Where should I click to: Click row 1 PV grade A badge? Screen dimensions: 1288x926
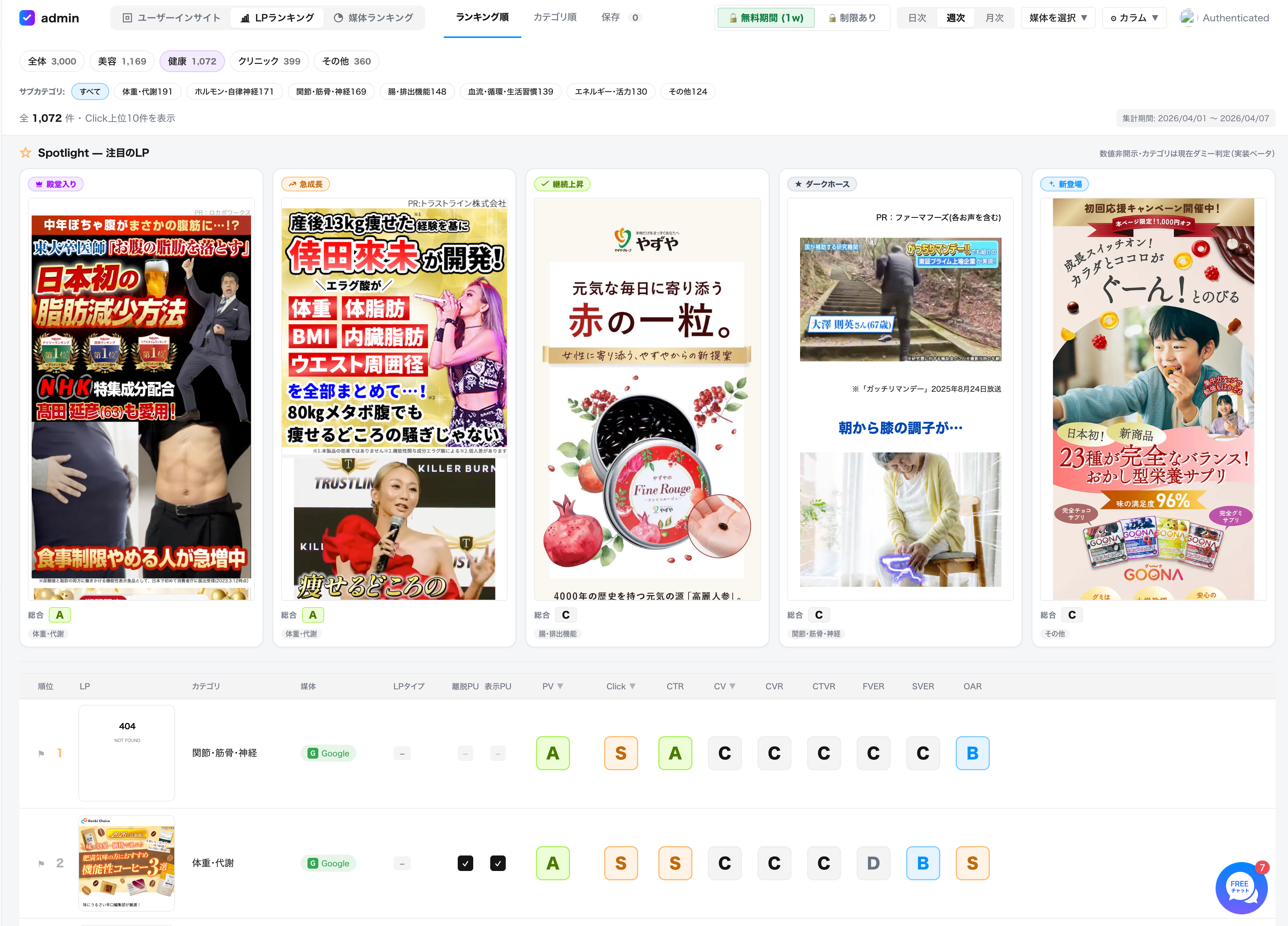(x=553, y=753)
